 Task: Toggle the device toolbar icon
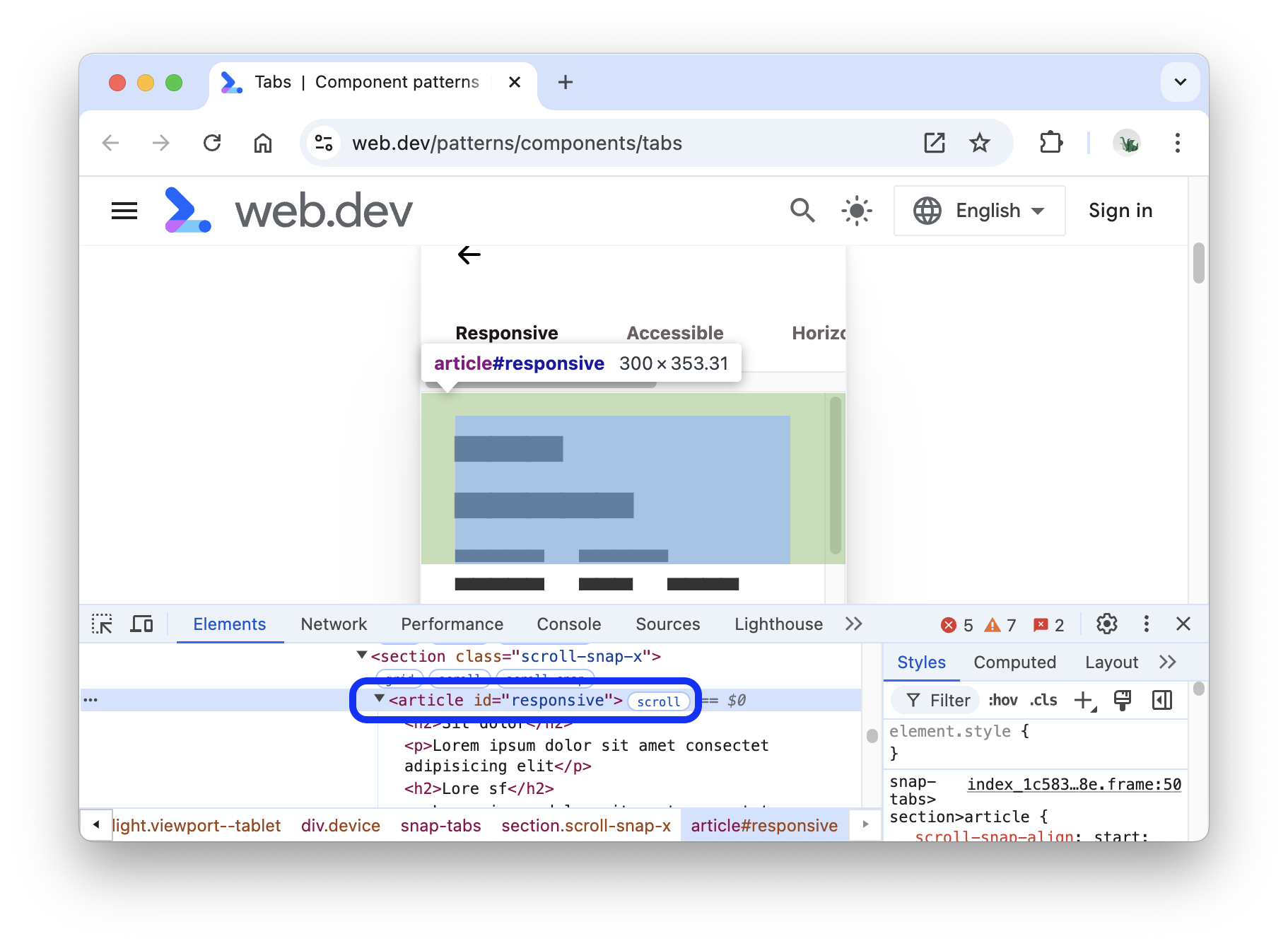(x=141, y=624)
